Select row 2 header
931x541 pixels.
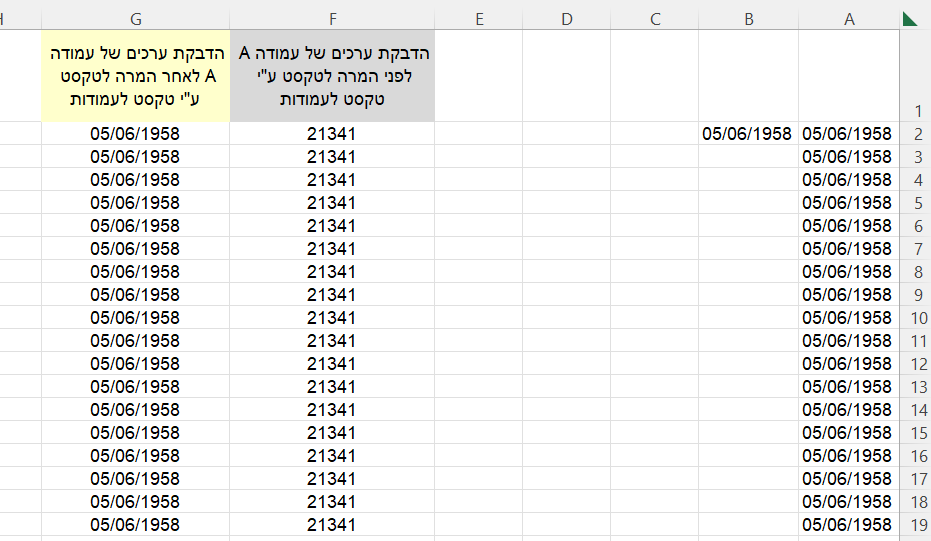(915, 134)
